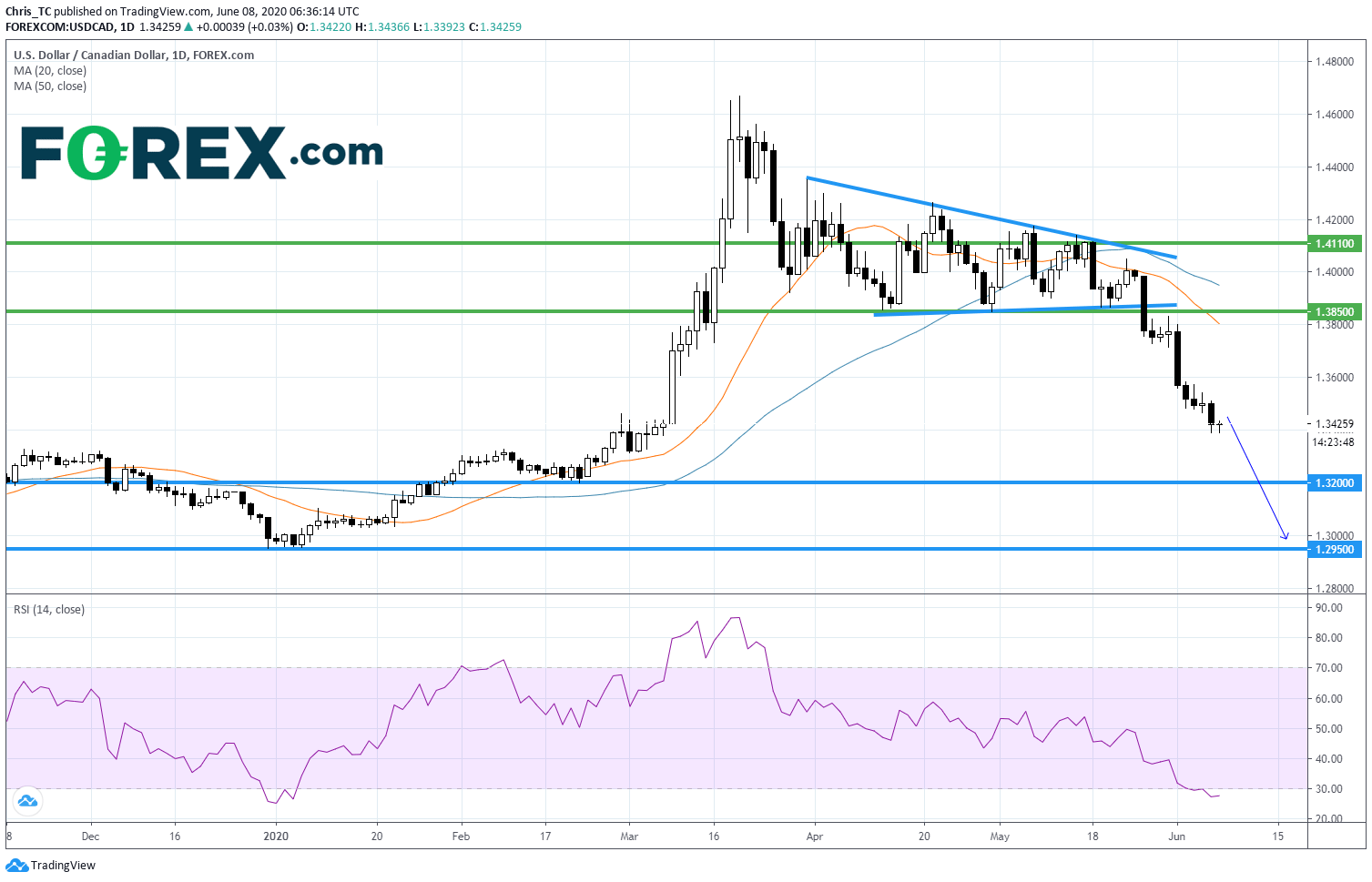
Task: Click the 1.36000 price axis value
Action: (1334, 378)
